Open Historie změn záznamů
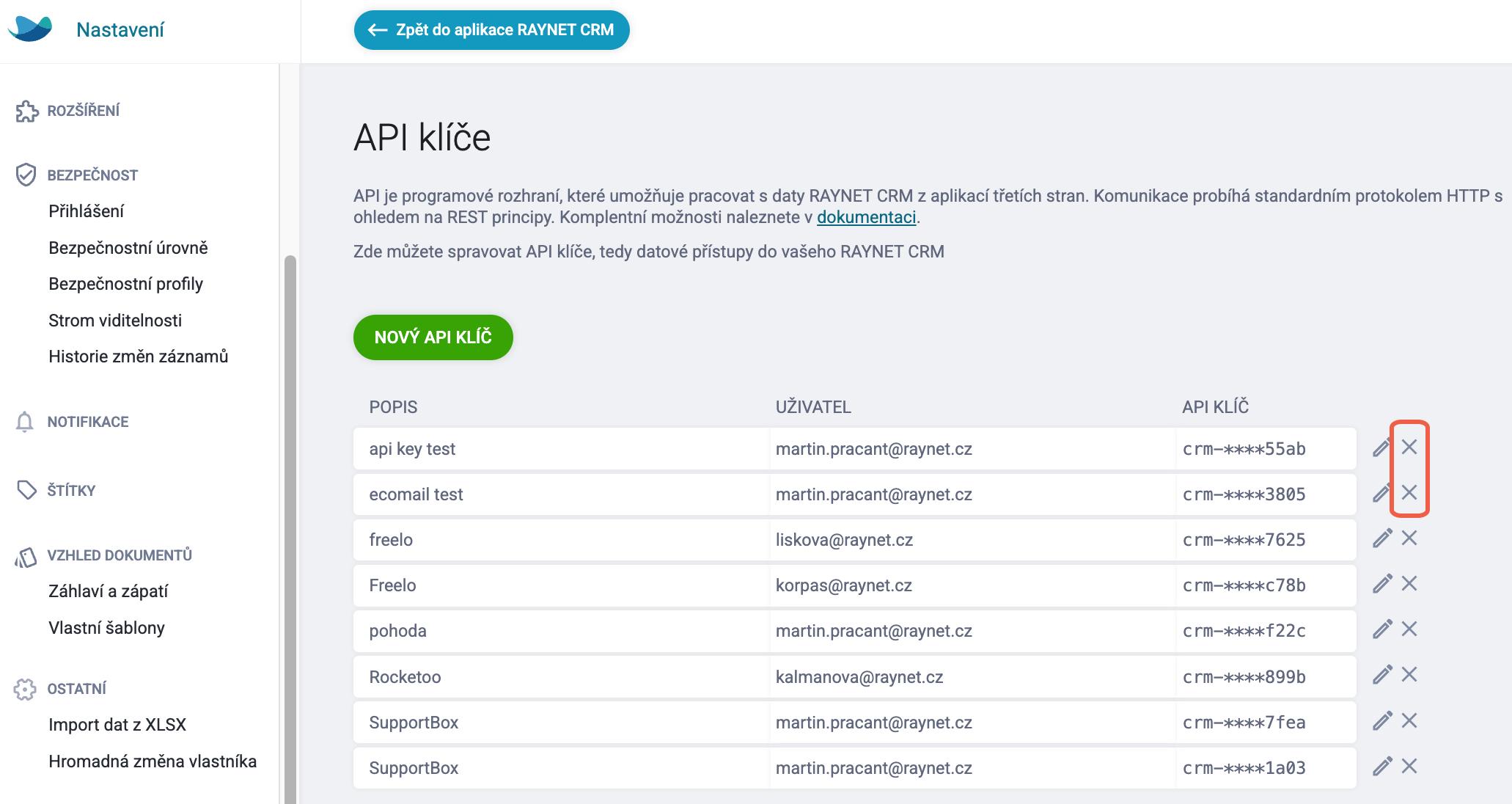The image size is (1512, 804). (139, 357)
